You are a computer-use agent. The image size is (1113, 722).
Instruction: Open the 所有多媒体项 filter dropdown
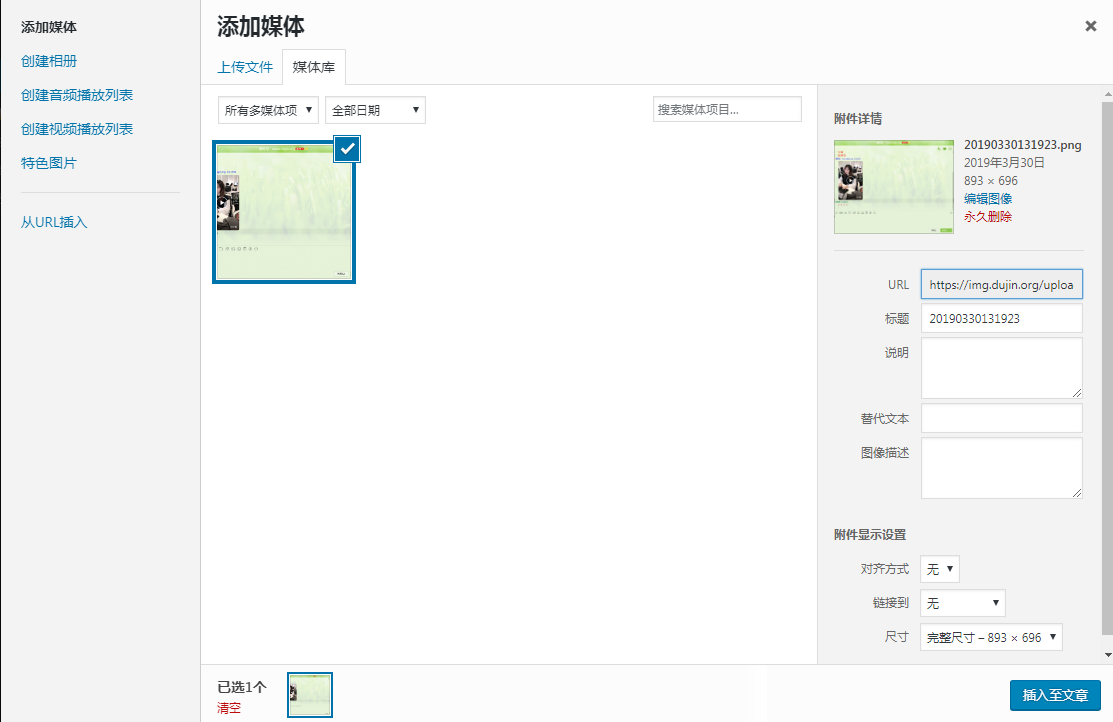(268, 110)
